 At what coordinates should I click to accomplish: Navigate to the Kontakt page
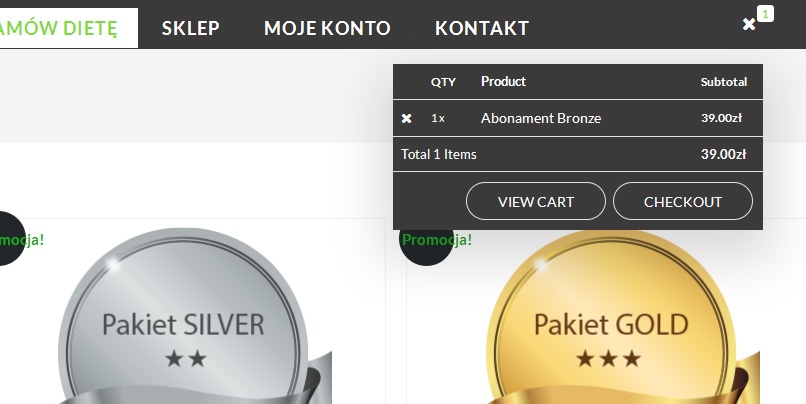click(x=482, y=28)
